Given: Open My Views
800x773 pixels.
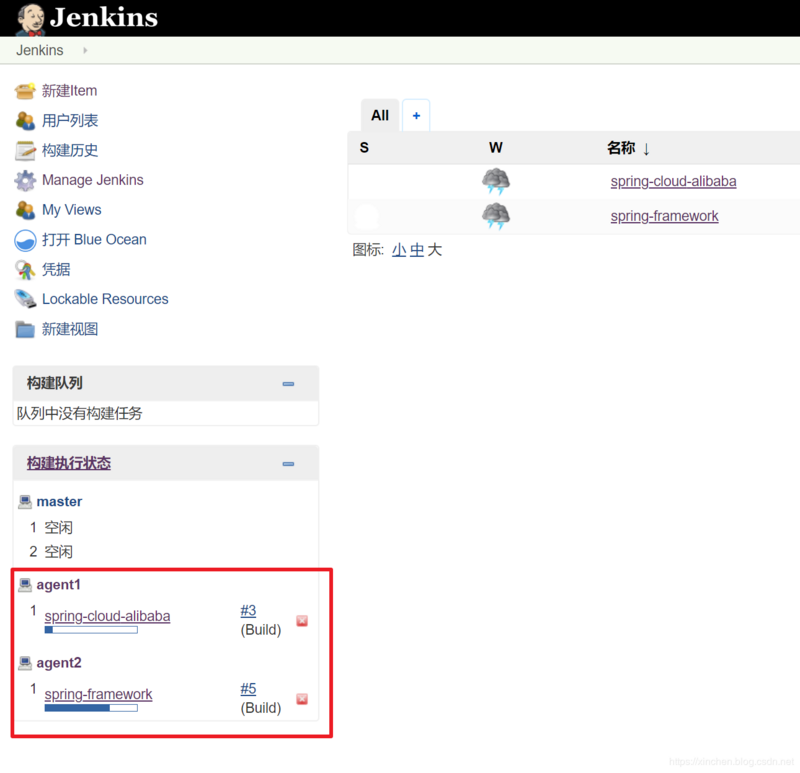Looking at the screenshot, I should point(73,210).
